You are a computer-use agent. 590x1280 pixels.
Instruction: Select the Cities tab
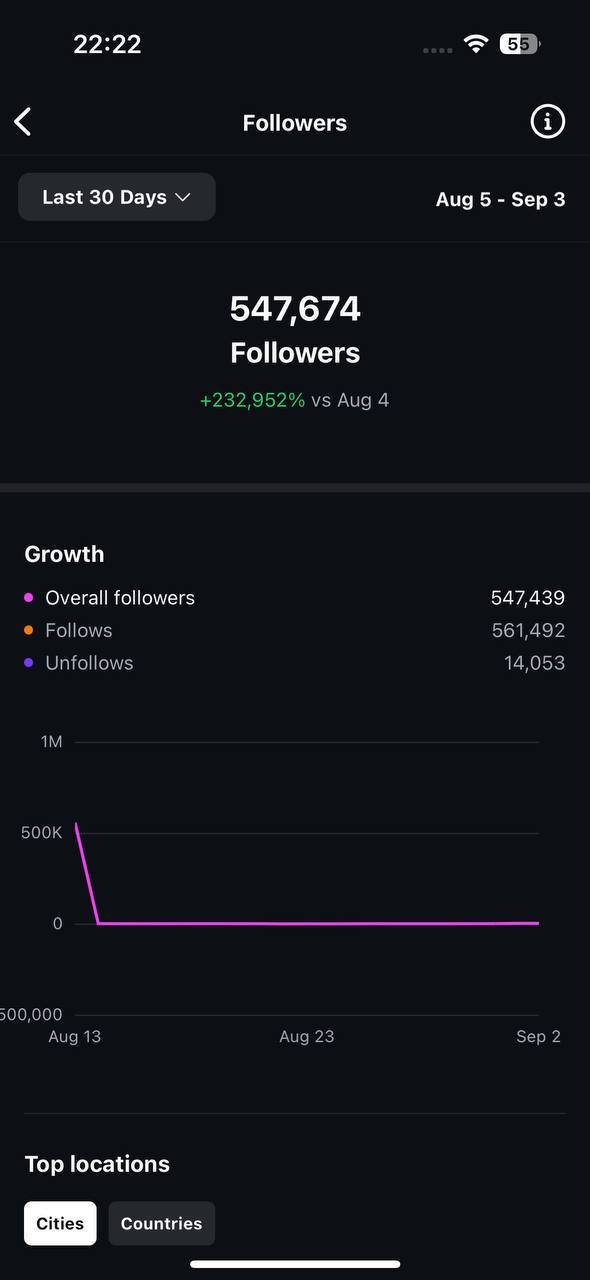click(x=60, y=1223)
